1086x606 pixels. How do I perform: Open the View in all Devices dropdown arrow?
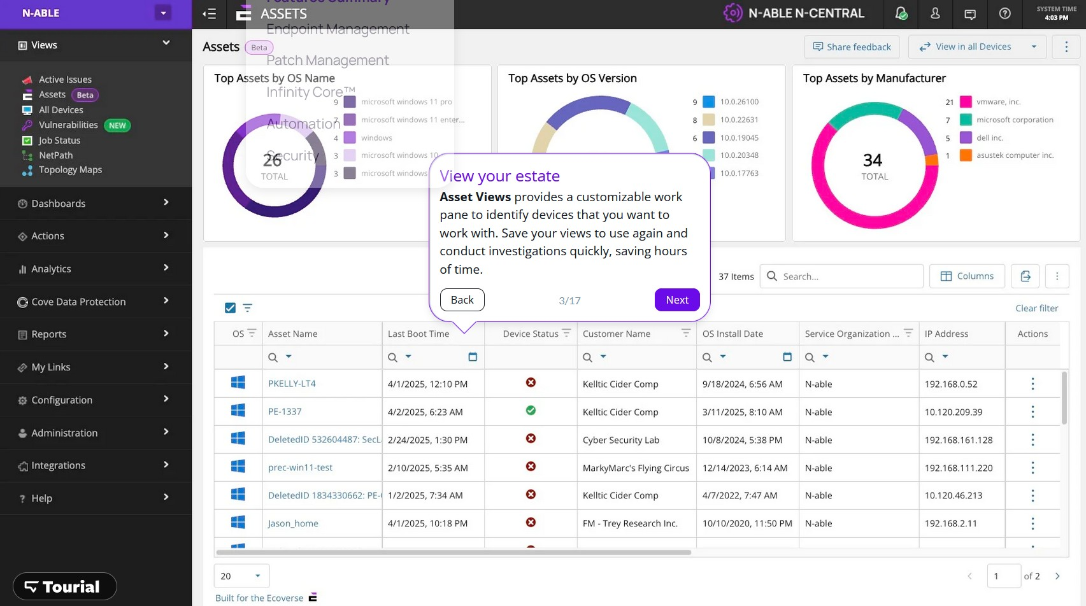pos(1033,46)
